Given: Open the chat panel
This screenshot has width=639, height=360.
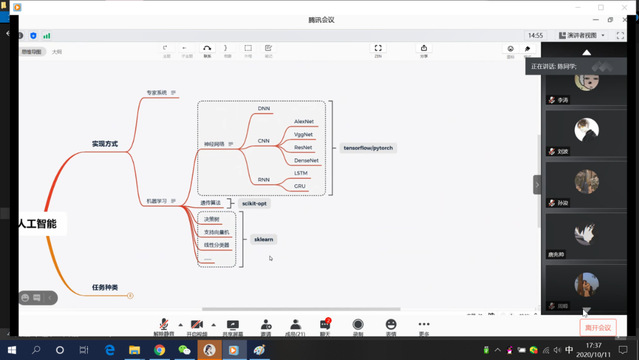Looking at the screenshot, I should tap(325, 327).
